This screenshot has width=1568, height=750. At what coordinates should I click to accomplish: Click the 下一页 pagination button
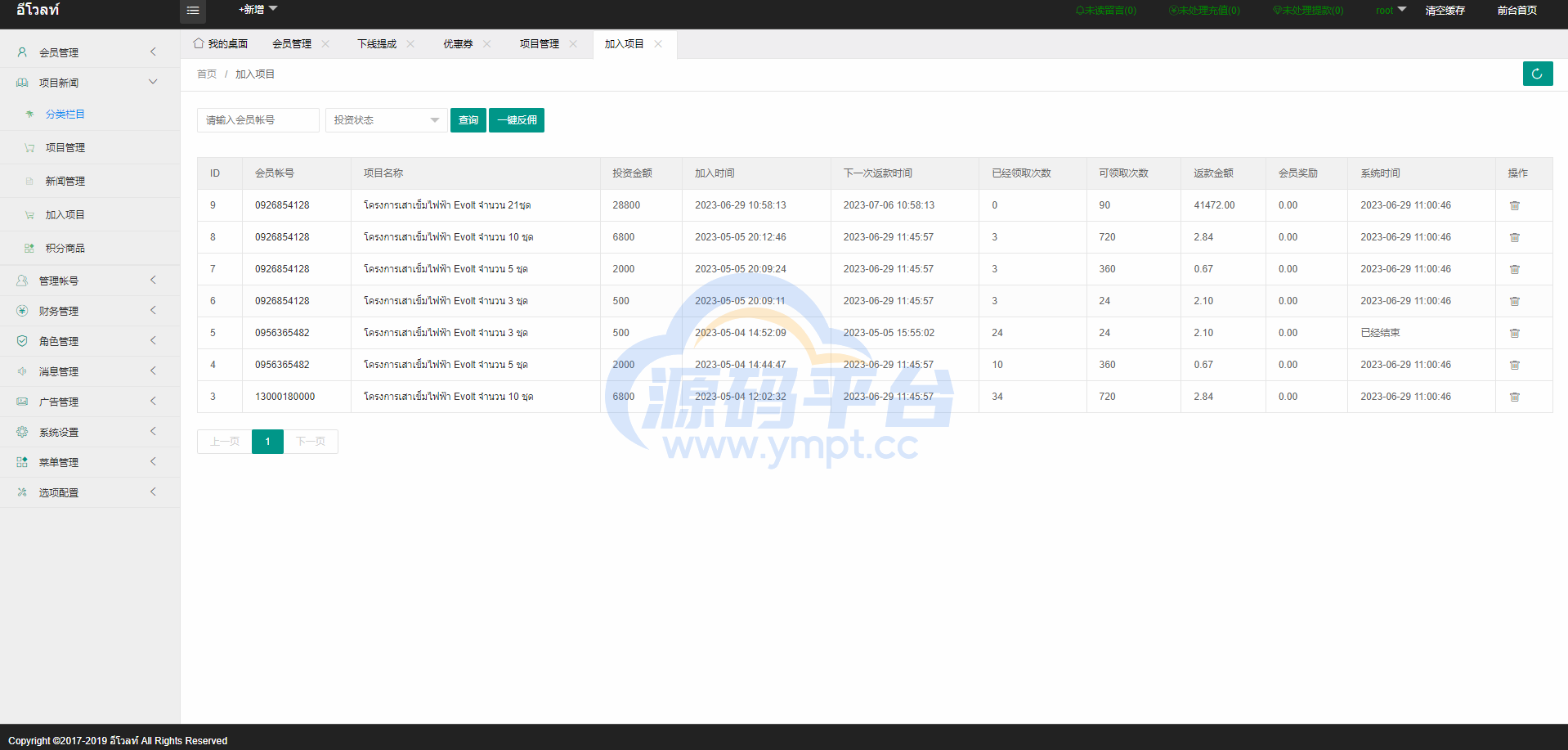click(x=311, y=442)
